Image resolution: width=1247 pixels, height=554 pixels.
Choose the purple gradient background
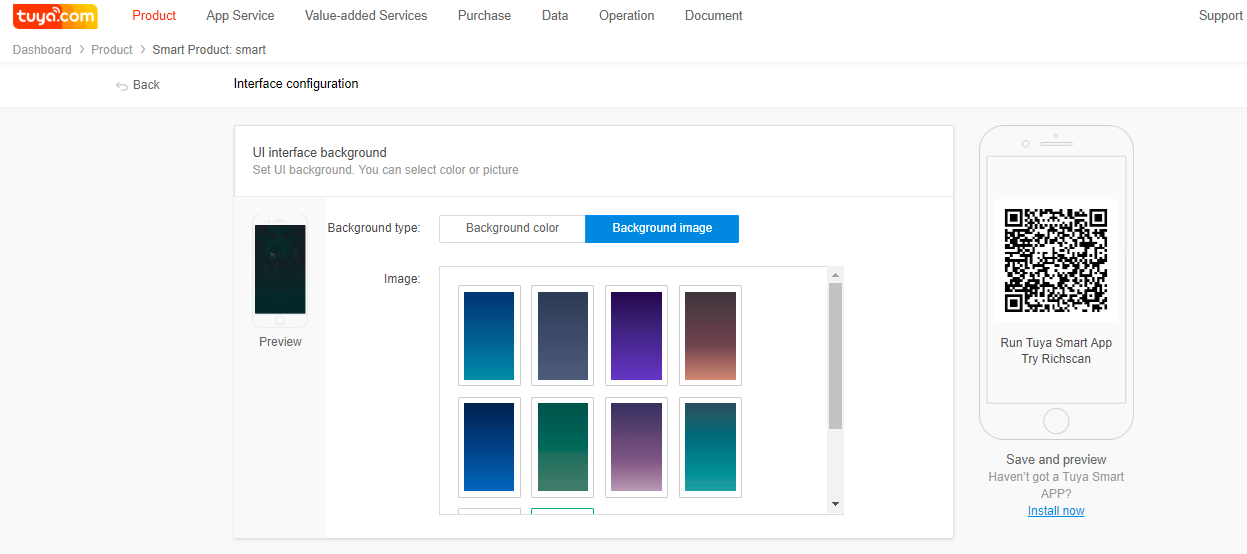(x=636, y=336)
